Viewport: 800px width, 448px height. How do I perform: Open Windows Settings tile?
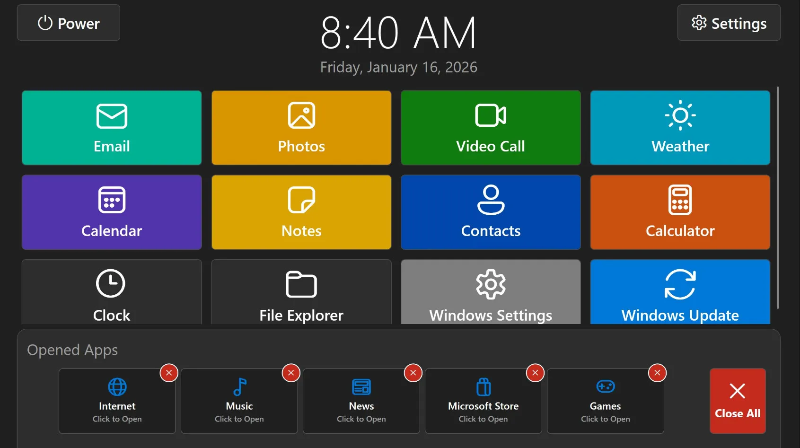(490, 294)
